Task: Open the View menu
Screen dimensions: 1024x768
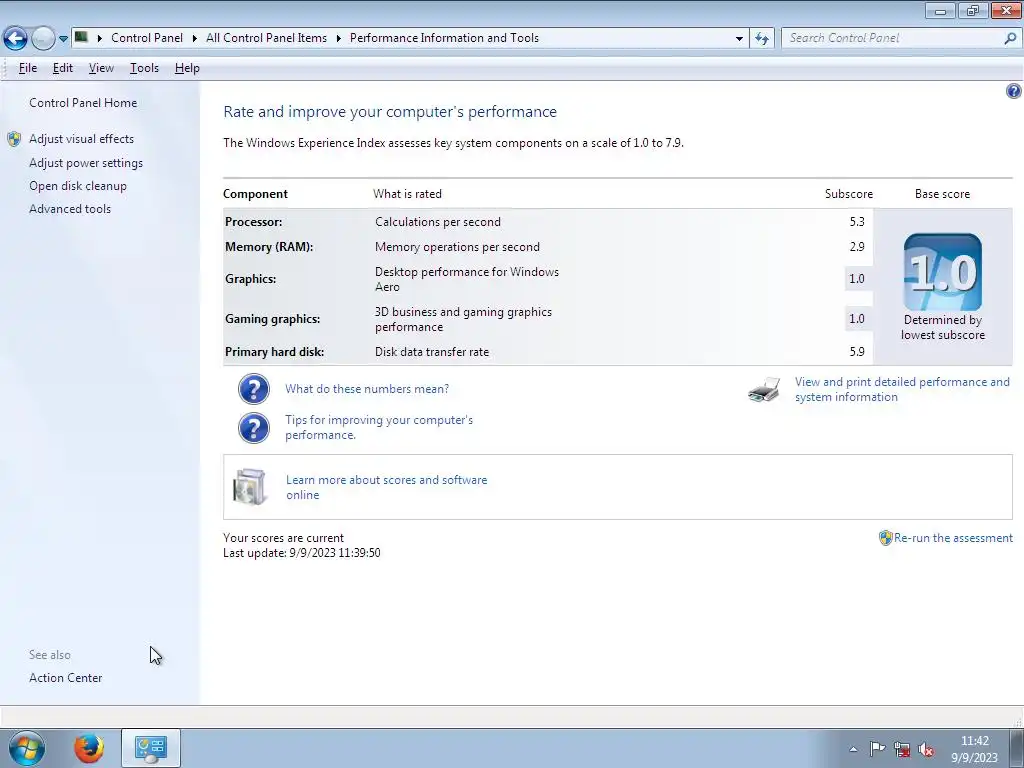Action: click(x=101, y=68)
